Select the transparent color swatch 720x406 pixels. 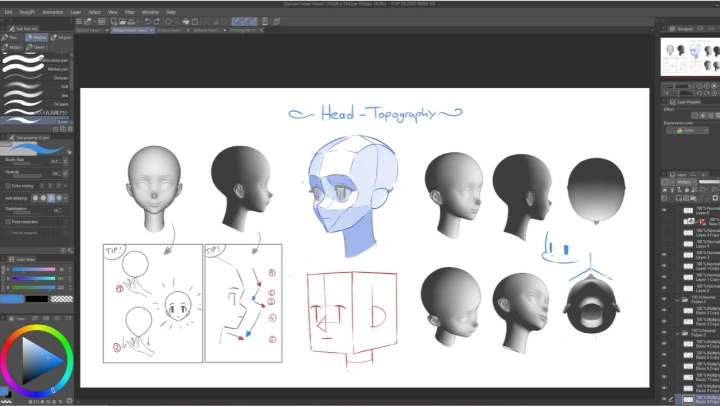coord(62,299)
